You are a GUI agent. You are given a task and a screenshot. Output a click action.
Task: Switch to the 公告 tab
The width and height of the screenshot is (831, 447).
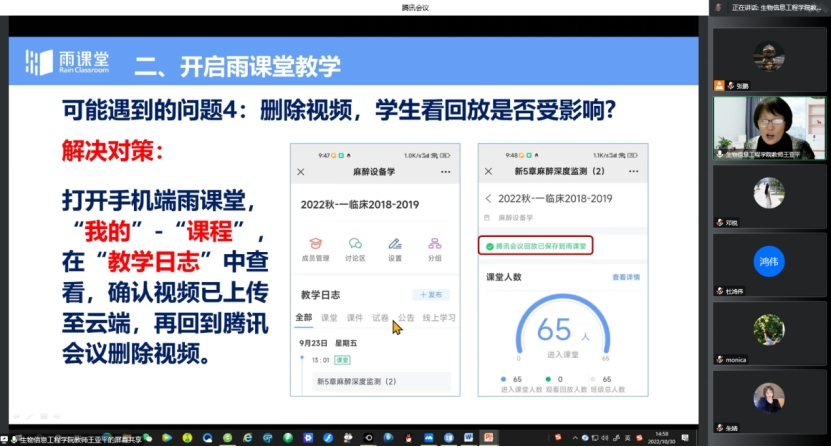pos(406,318)
